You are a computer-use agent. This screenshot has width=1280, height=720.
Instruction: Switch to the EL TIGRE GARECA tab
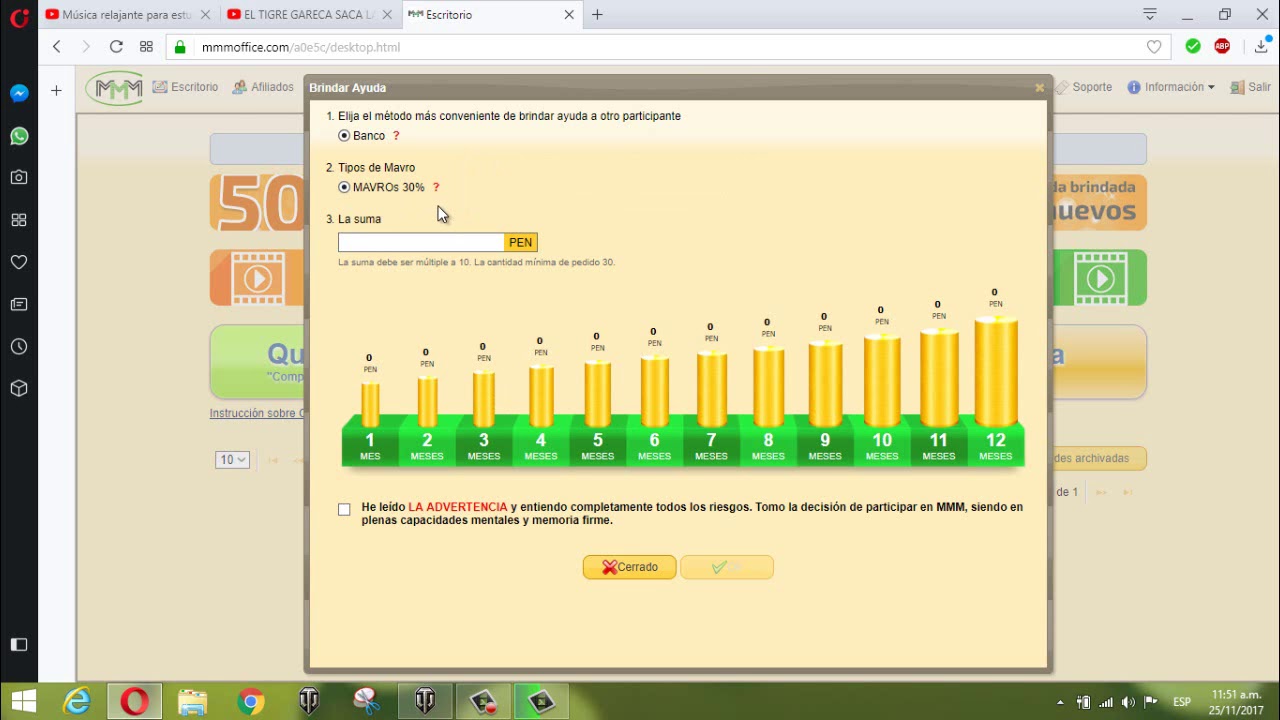(310, 15)
